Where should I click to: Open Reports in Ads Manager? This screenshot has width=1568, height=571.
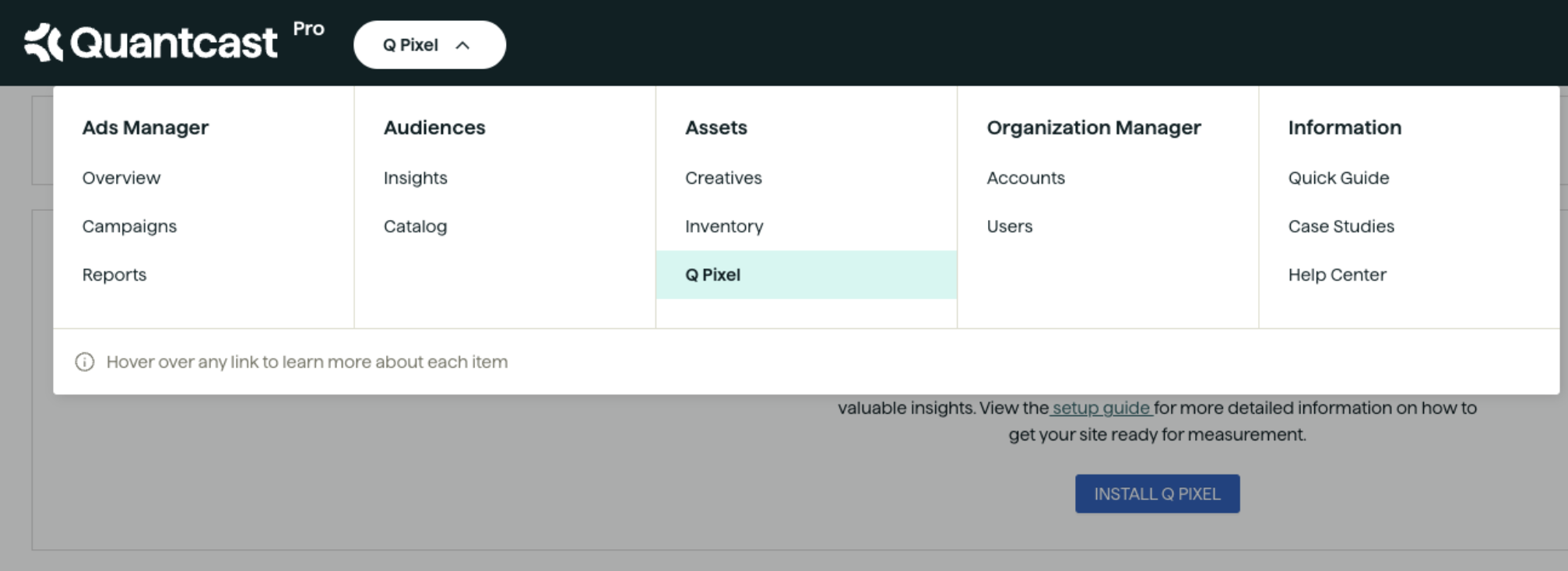point(114,275)
